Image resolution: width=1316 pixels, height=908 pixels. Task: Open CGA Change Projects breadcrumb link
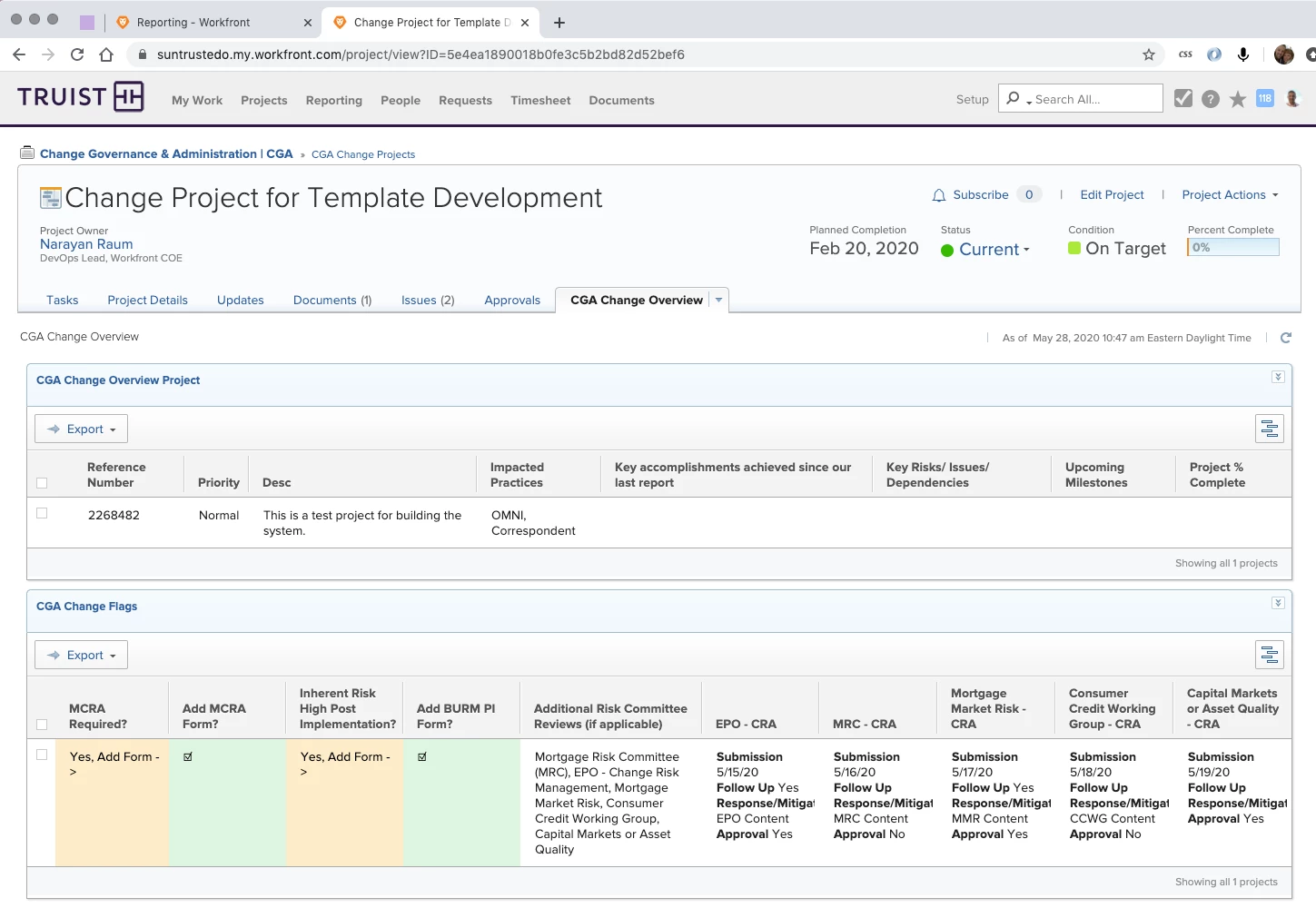click(363, 154)
